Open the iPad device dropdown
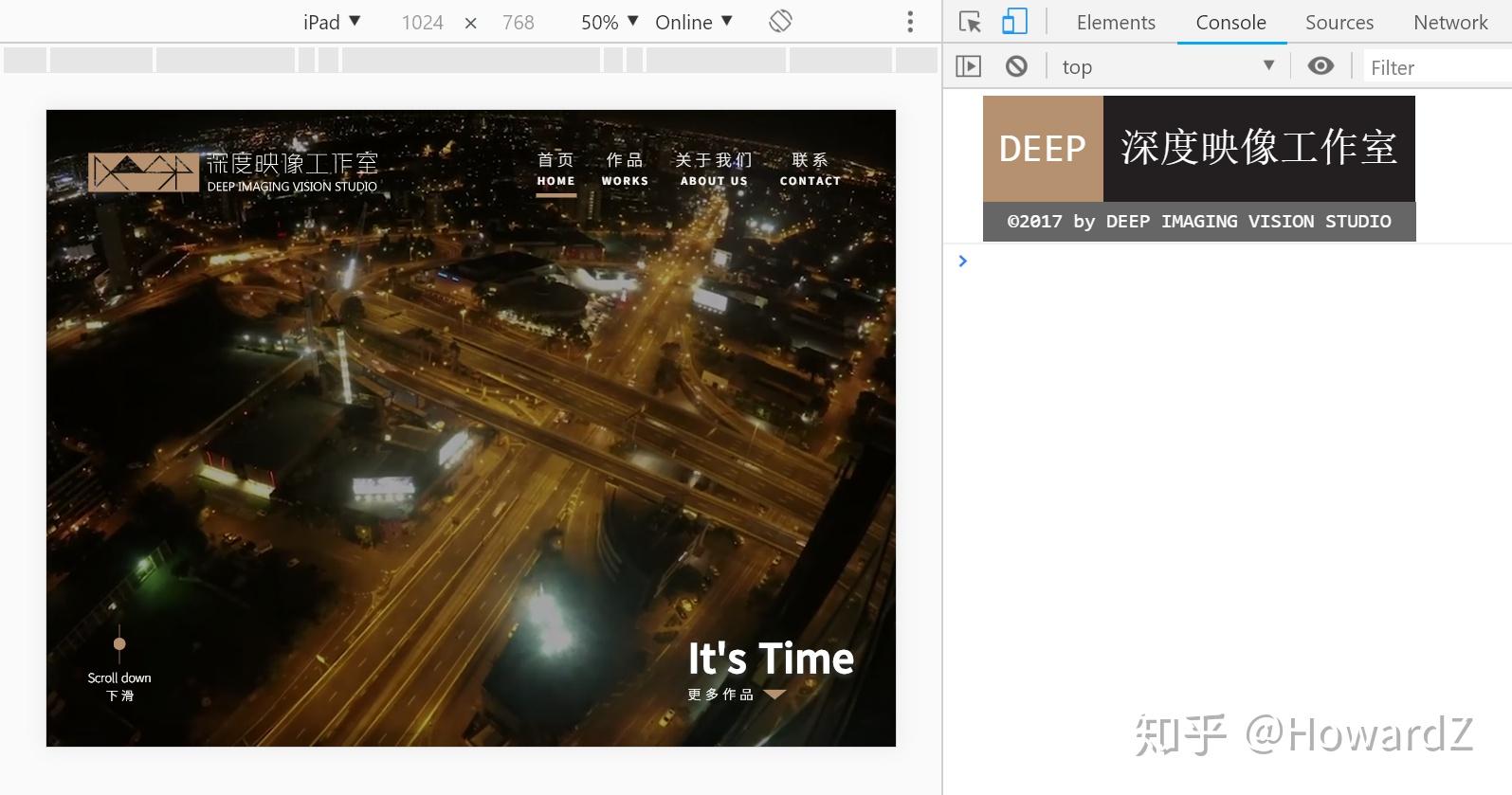1512x795 pixels. click(x=332, y=22)
